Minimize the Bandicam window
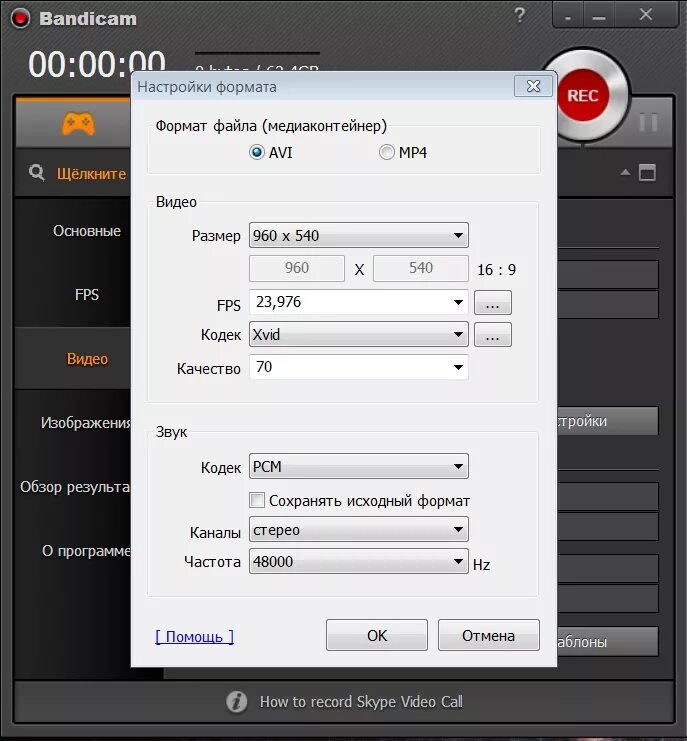Viewport: 687px width, 741px height. [599, 17]
